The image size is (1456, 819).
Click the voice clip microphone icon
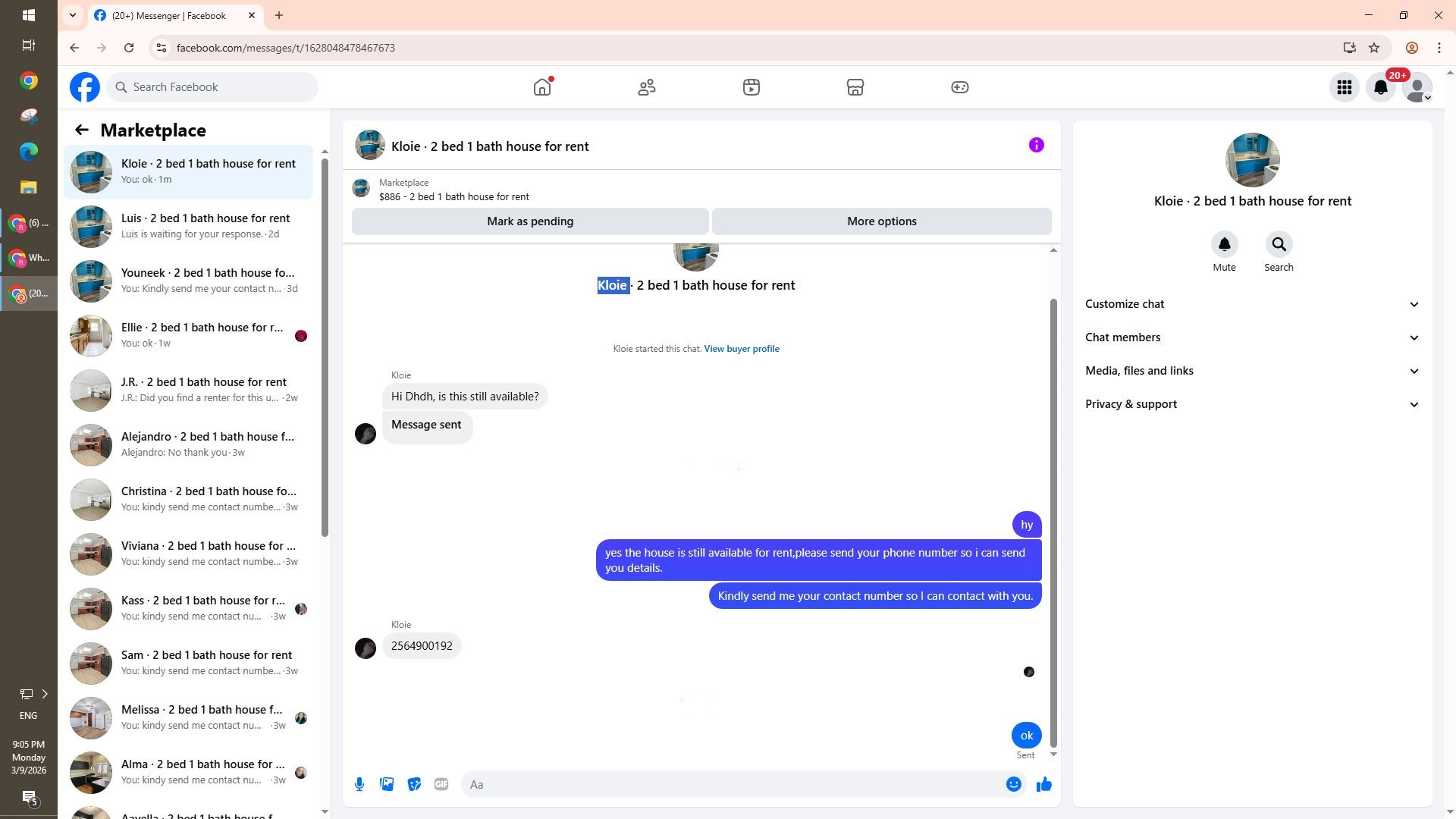[x=359, y=784]
